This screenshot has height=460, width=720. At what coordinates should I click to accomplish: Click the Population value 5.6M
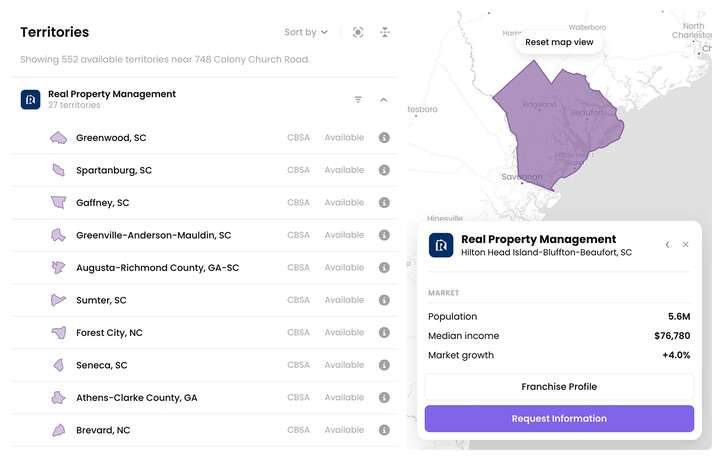pyautogui.click(x=679, y=316)
